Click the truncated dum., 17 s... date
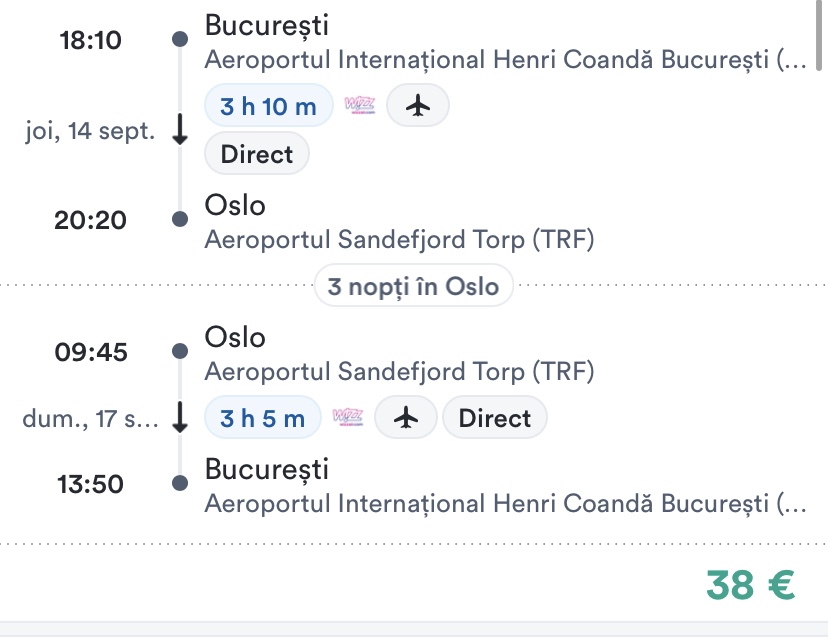This screenshot has width=828, height=638. tap(90, 419)
